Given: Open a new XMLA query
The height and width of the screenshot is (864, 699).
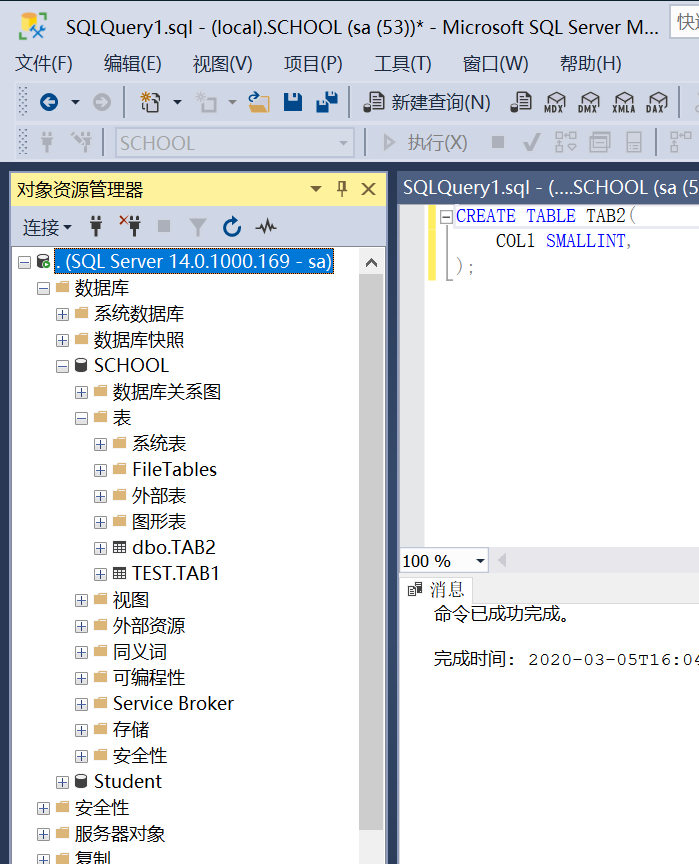Looking at the screenshot, I should (x=624, y=102).
